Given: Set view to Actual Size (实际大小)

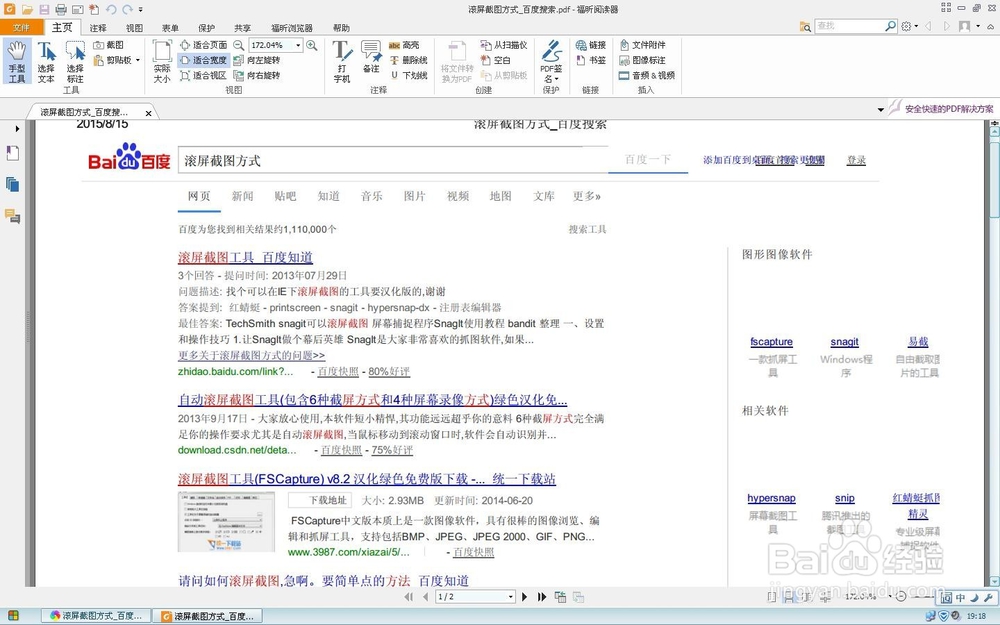Looking at the screenshot, I should pos(162,61).
